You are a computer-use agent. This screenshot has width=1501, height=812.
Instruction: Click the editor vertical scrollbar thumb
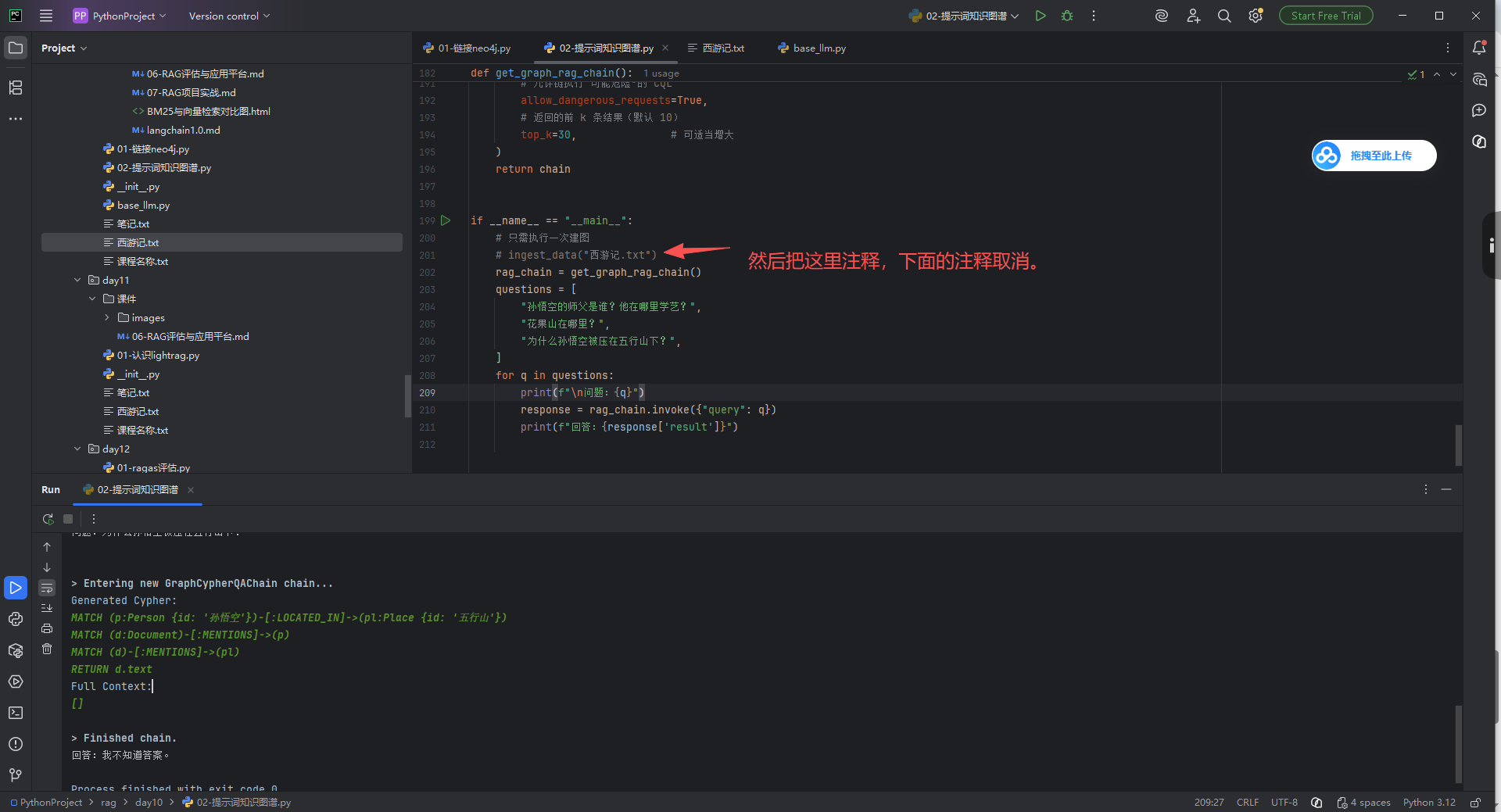click(x=1458, y=445)
